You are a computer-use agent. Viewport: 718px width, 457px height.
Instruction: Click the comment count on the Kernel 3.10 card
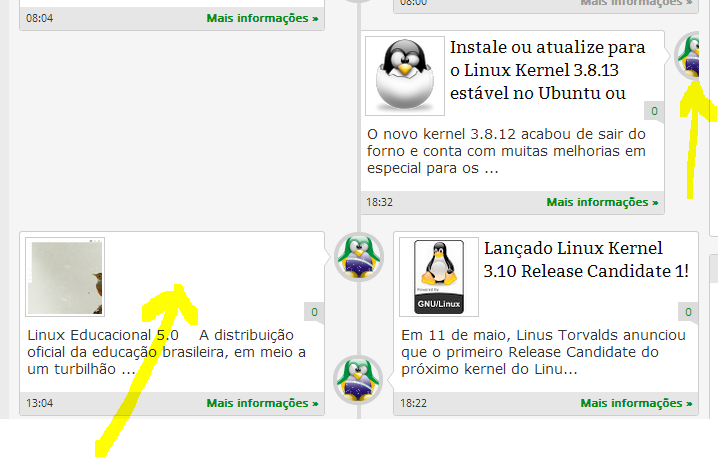688,312
